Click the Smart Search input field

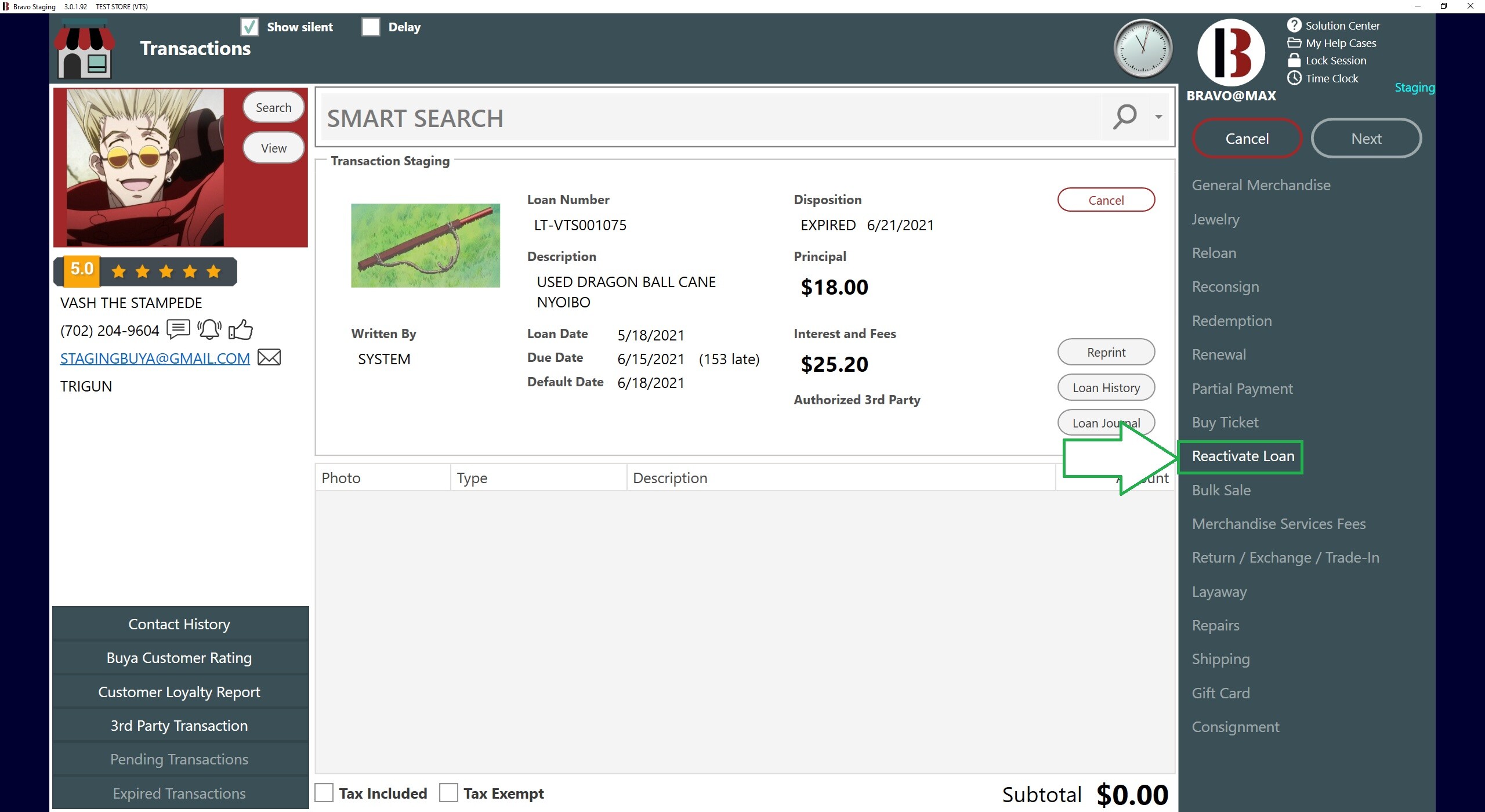tap(711, 118)
